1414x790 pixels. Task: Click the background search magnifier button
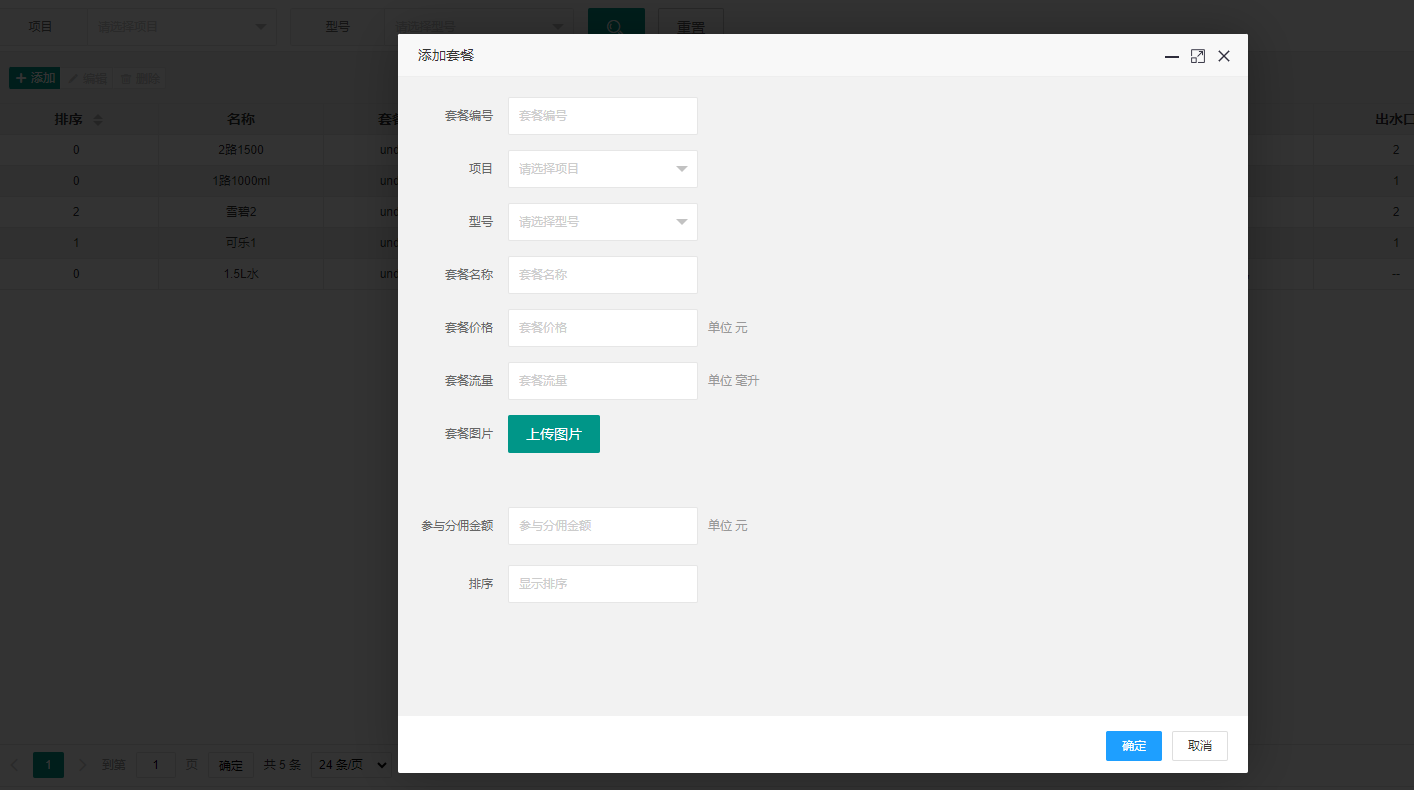(616, 27)
